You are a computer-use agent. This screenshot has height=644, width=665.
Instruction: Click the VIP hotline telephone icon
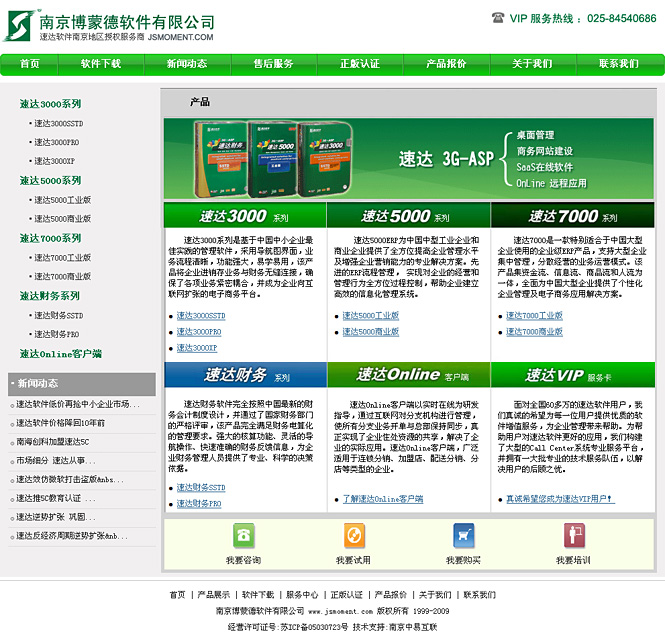(498, 18)
